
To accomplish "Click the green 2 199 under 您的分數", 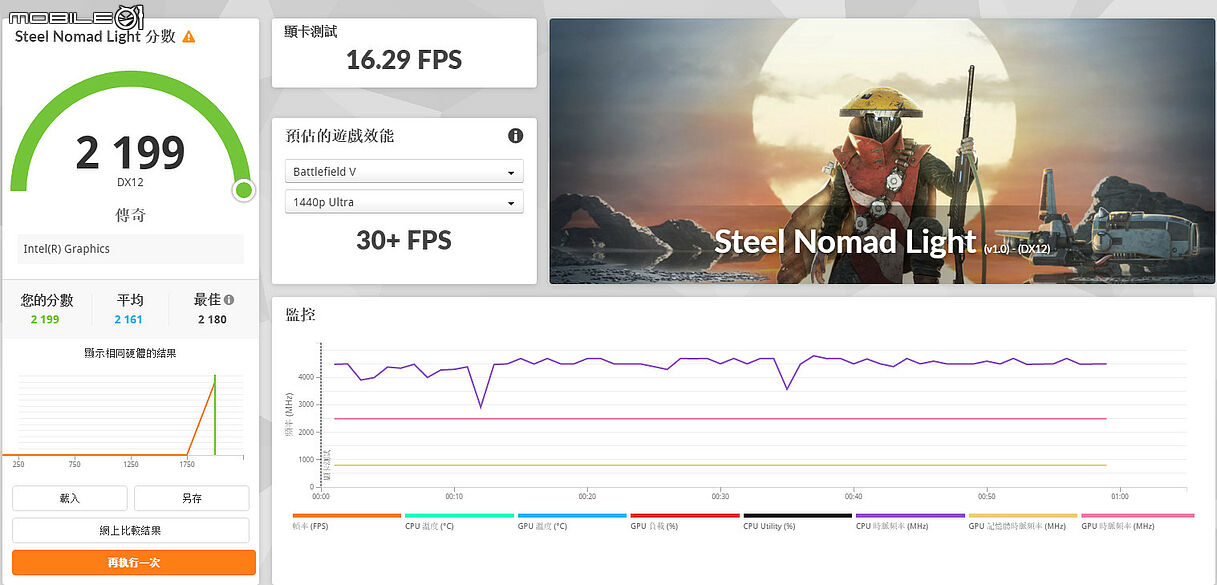I will pos(45,320).
